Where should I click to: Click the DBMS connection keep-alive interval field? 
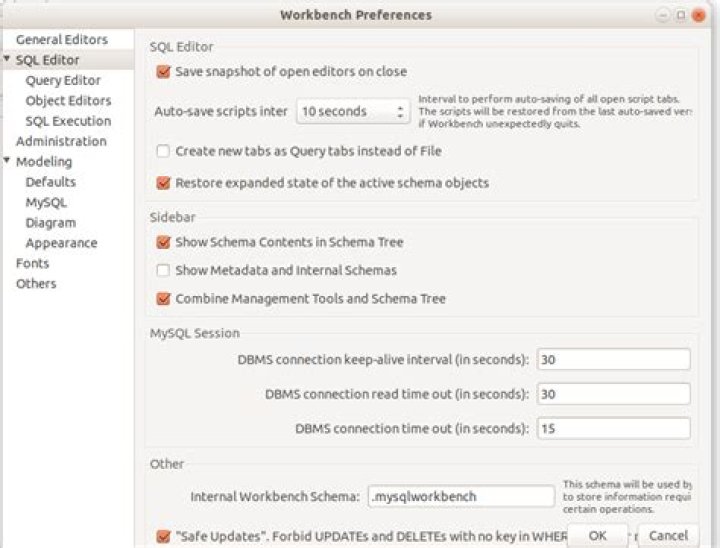click(613, 359)
